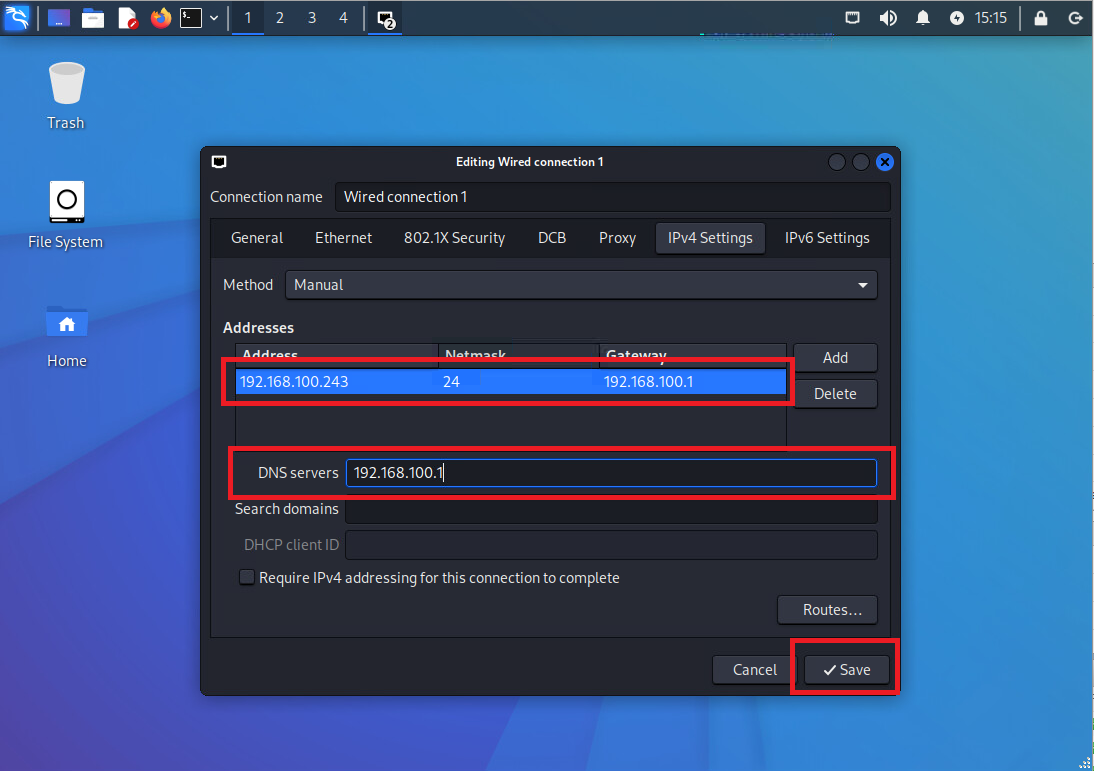Image resolution: width=1094 pixels, height=771 pixels.
Task: Maximize the Editing Wired connection dialog
Action: click(x=861, y=162)
